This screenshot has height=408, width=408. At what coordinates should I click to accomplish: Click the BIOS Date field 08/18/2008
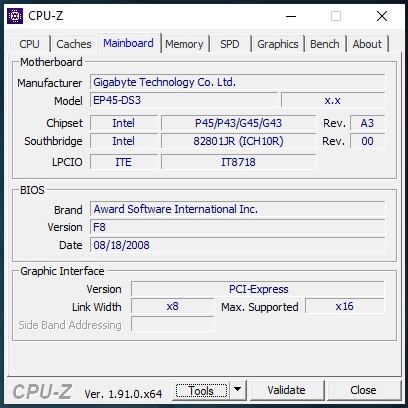[237, 245]
